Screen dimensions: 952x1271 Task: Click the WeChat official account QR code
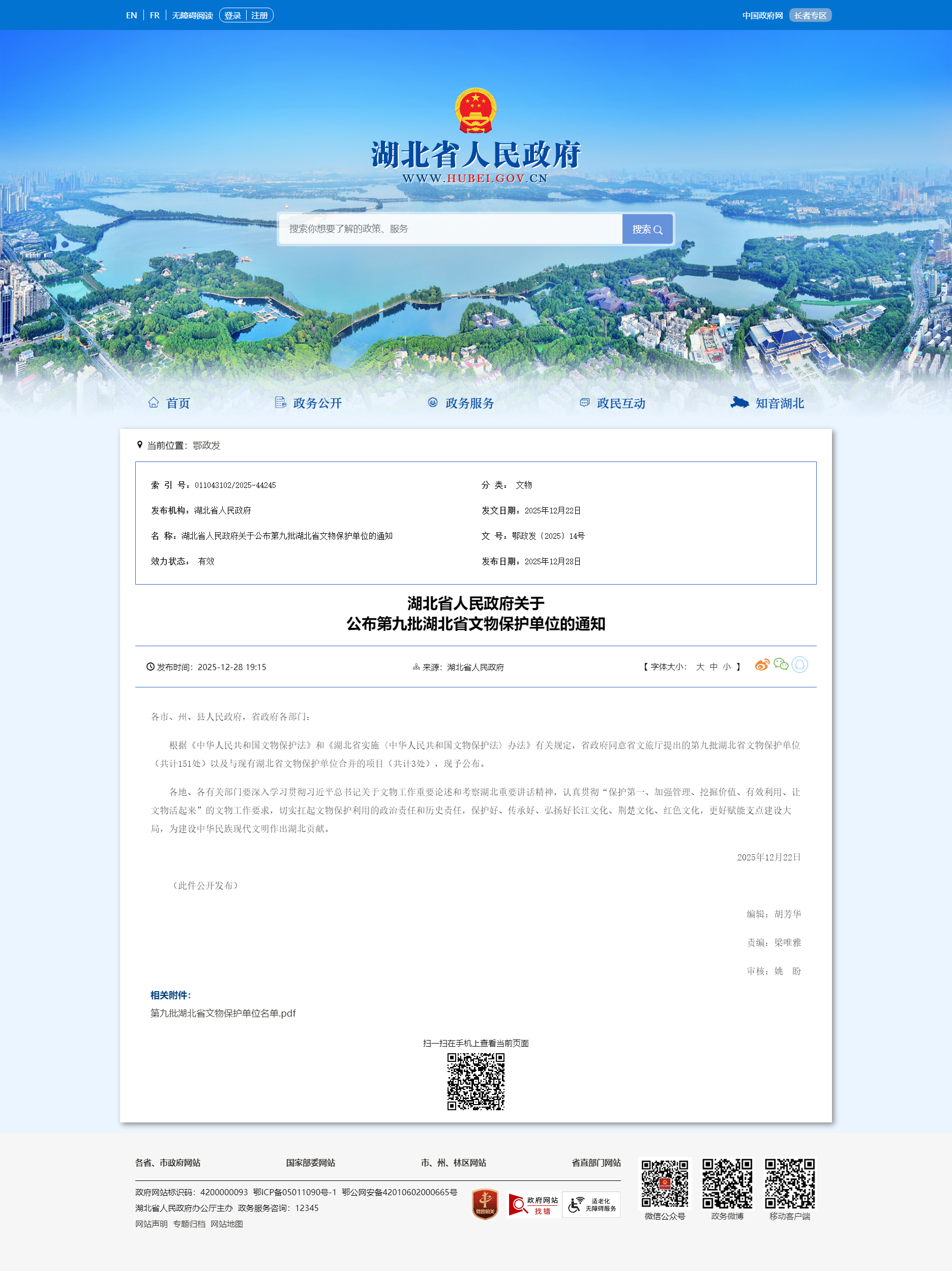point(664,1183)
